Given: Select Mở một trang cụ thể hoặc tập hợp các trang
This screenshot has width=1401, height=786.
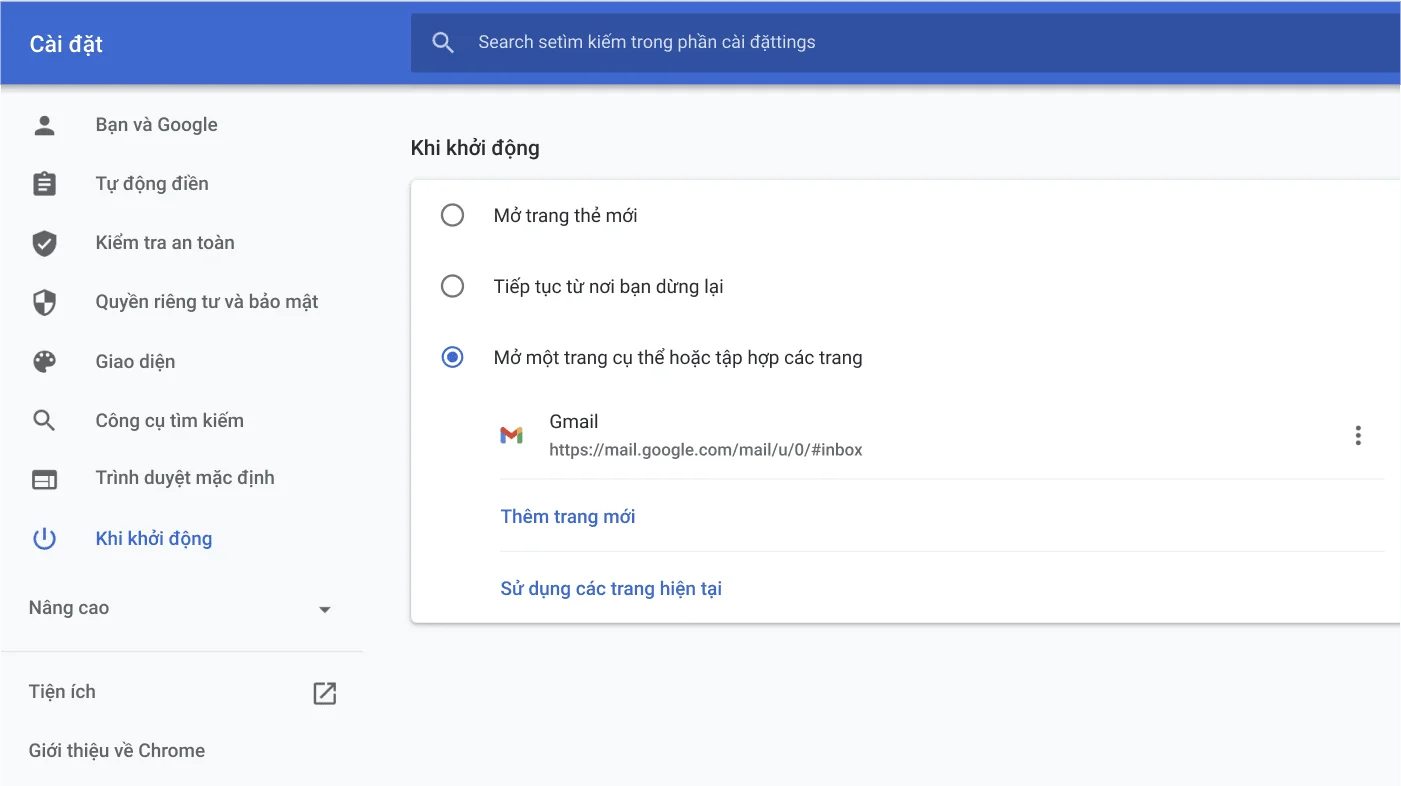Looking at the screenshot, I should click(x=452, y=357).
